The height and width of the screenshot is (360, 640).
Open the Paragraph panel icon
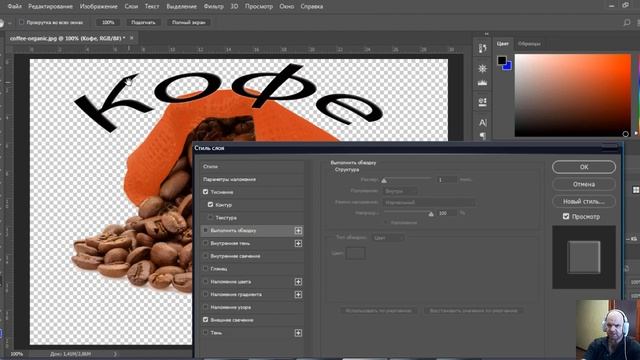[482, 136]
